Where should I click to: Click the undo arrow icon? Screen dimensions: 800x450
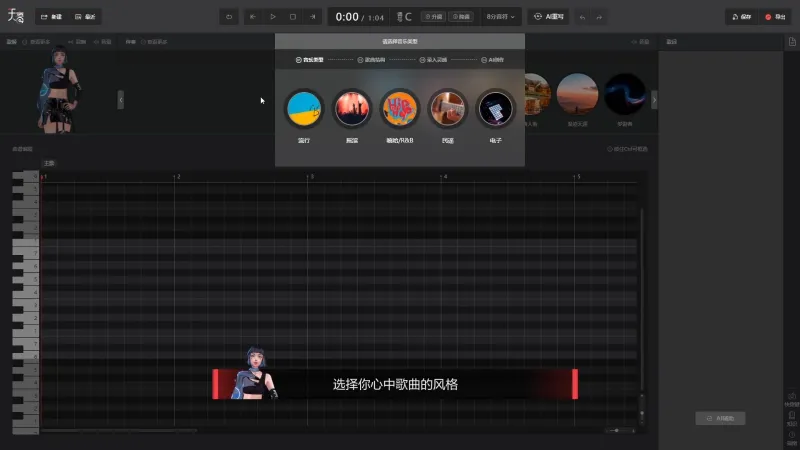(582, 17)
